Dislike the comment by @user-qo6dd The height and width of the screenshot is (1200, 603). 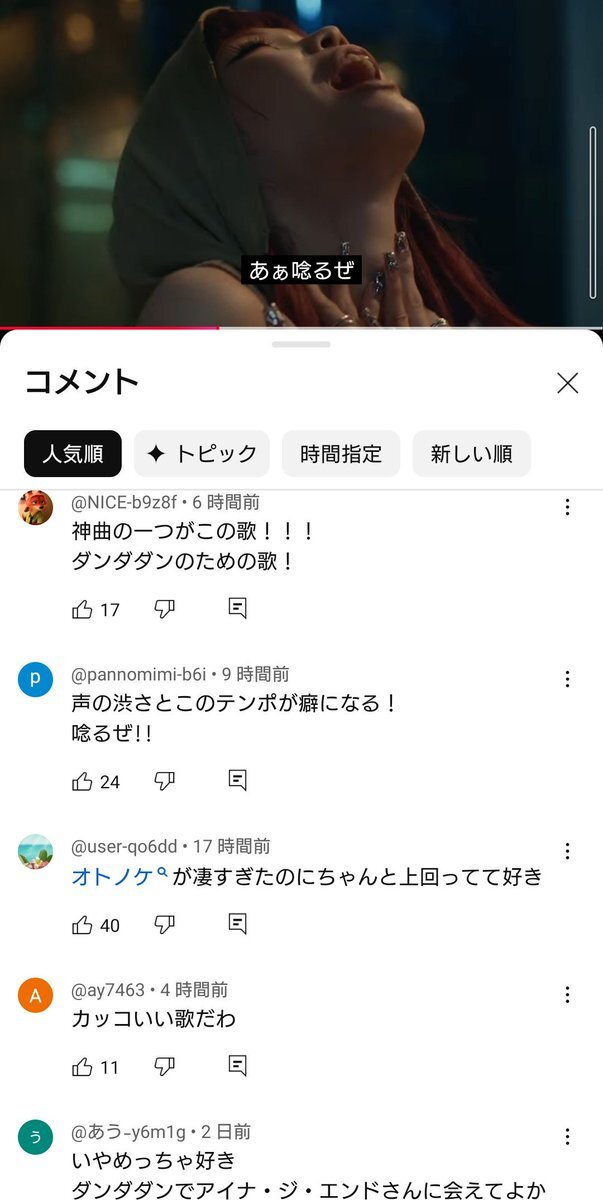[x=165, y=925]
